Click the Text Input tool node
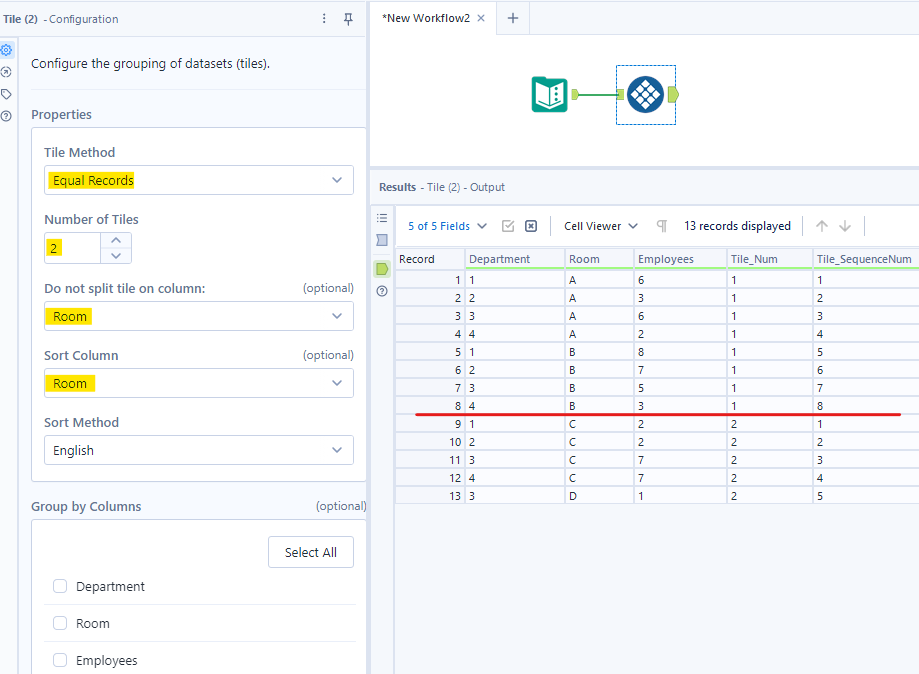The height and width of the screenshot is (674, 919). (x=549, y=95)
